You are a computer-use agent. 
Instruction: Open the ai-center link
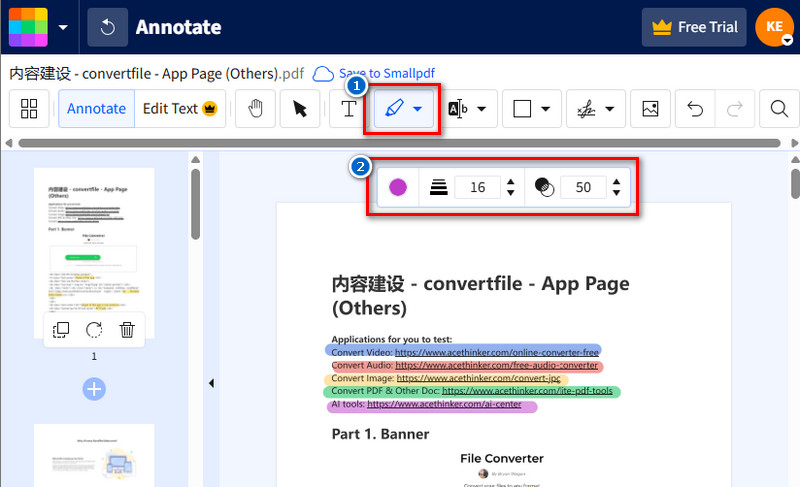pos(444,404)
